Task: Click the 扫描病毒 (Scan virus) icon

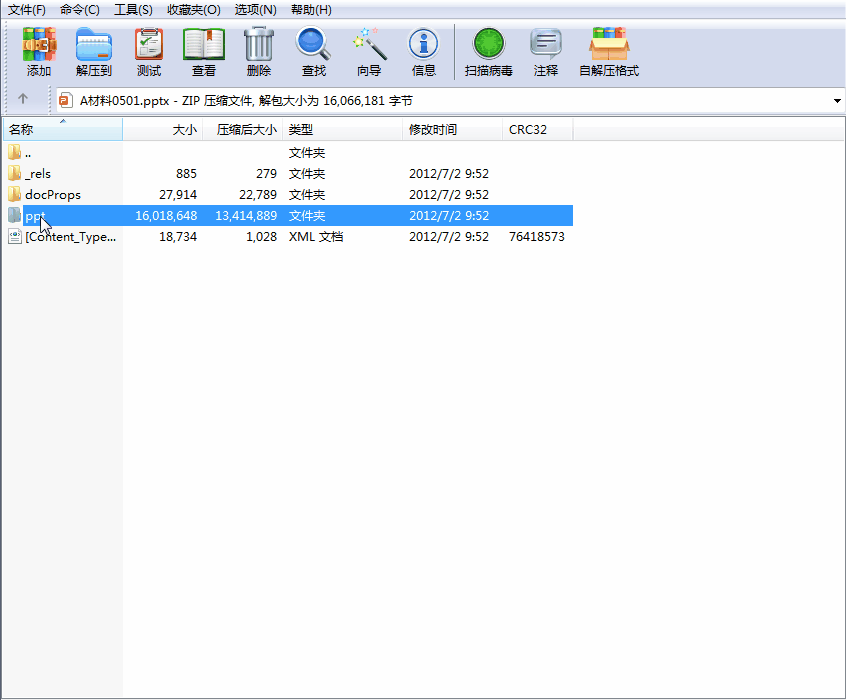Action: pos(489,44)
